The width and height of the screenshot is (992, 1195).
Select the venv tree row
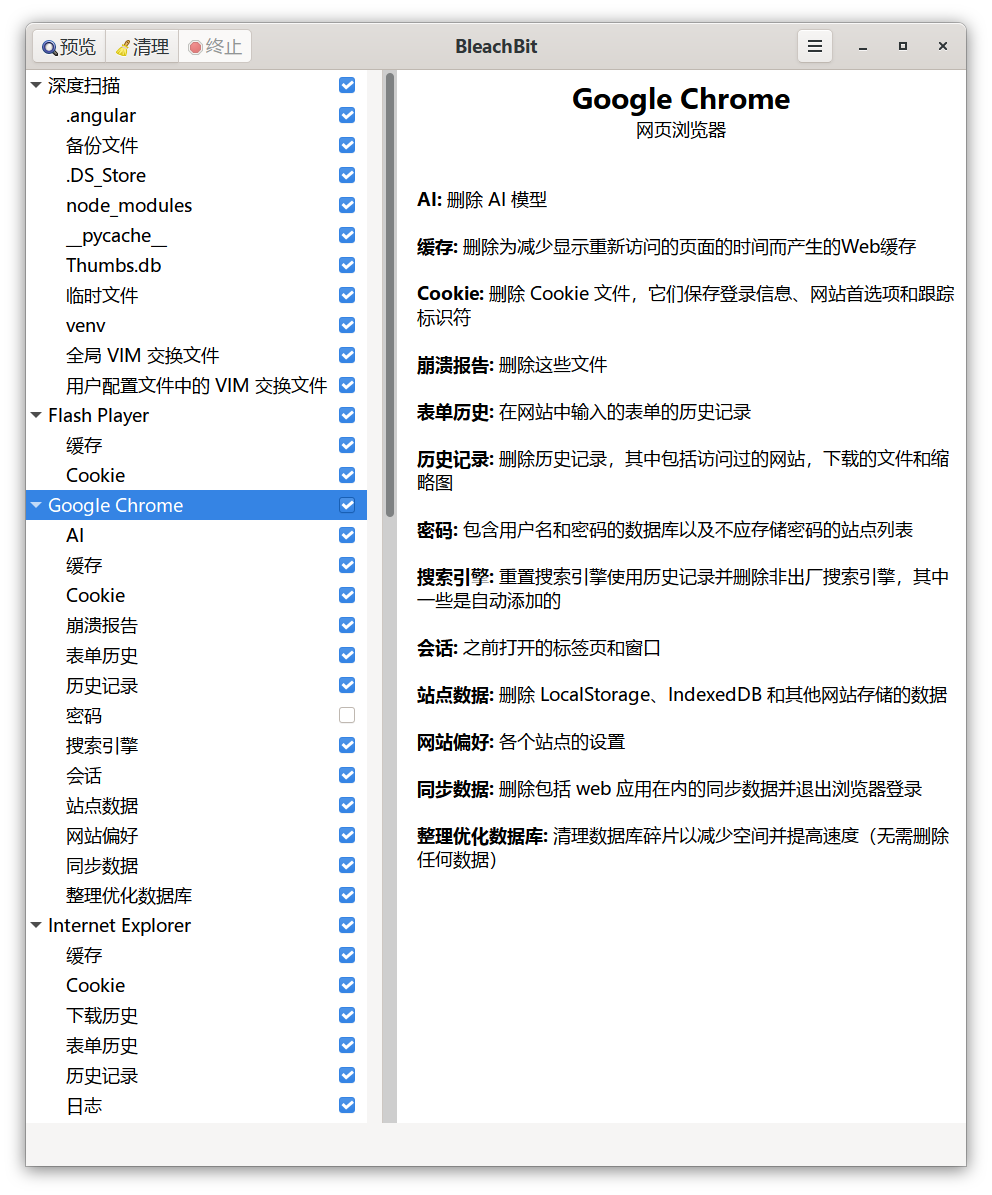click(x=197, y=325)
